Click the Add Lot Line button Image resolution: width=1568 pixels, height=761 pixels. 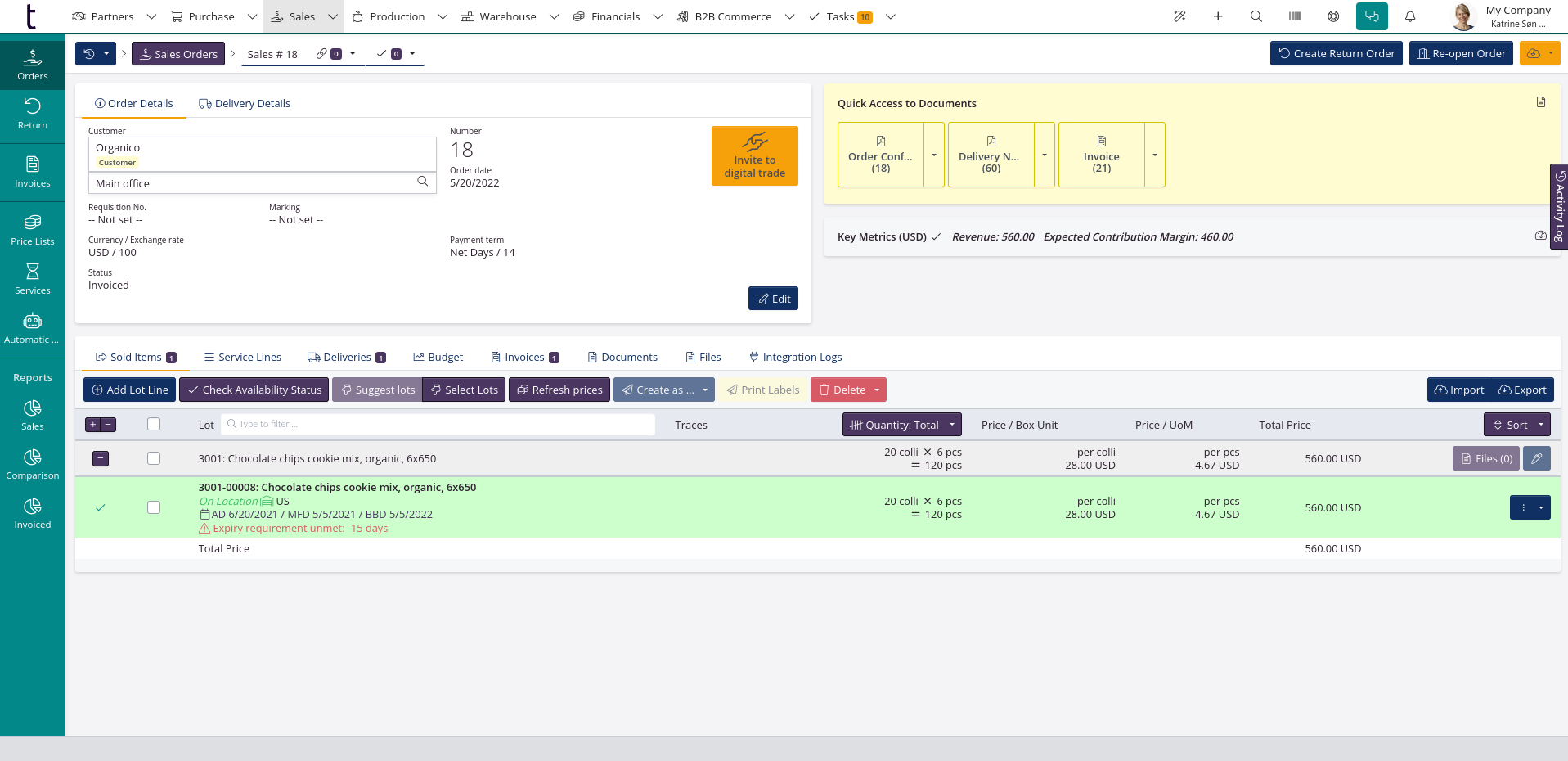[129, 390]
